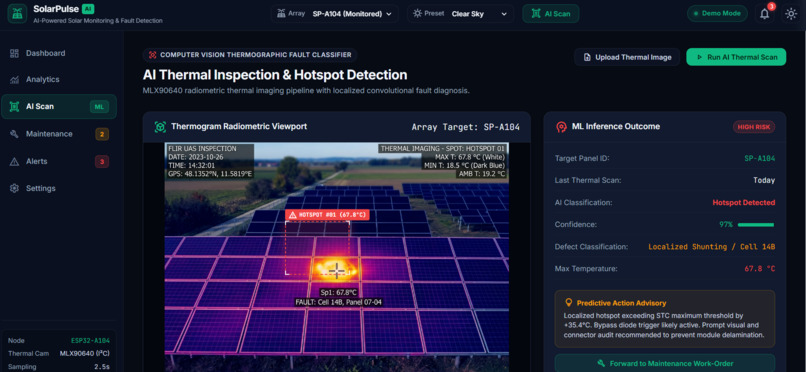Click the Hotspot #01 (67.8°C) label
Image resolution: width=806 pixels, height=372 pixels.
point(327,215)
